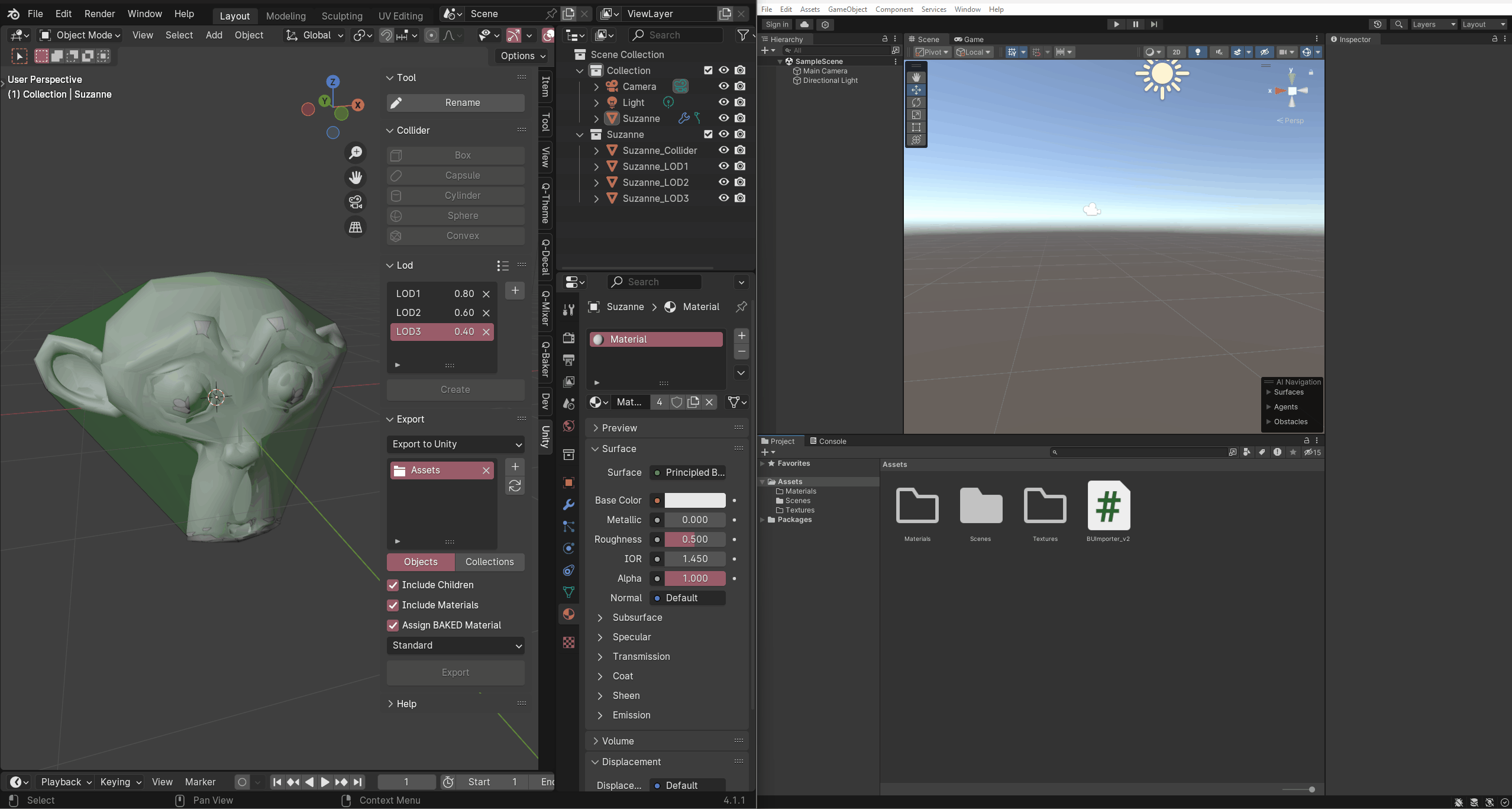Open the Modifier Properties wrench tab
The height and width of the screenshot is (809, 1512).
568,504
